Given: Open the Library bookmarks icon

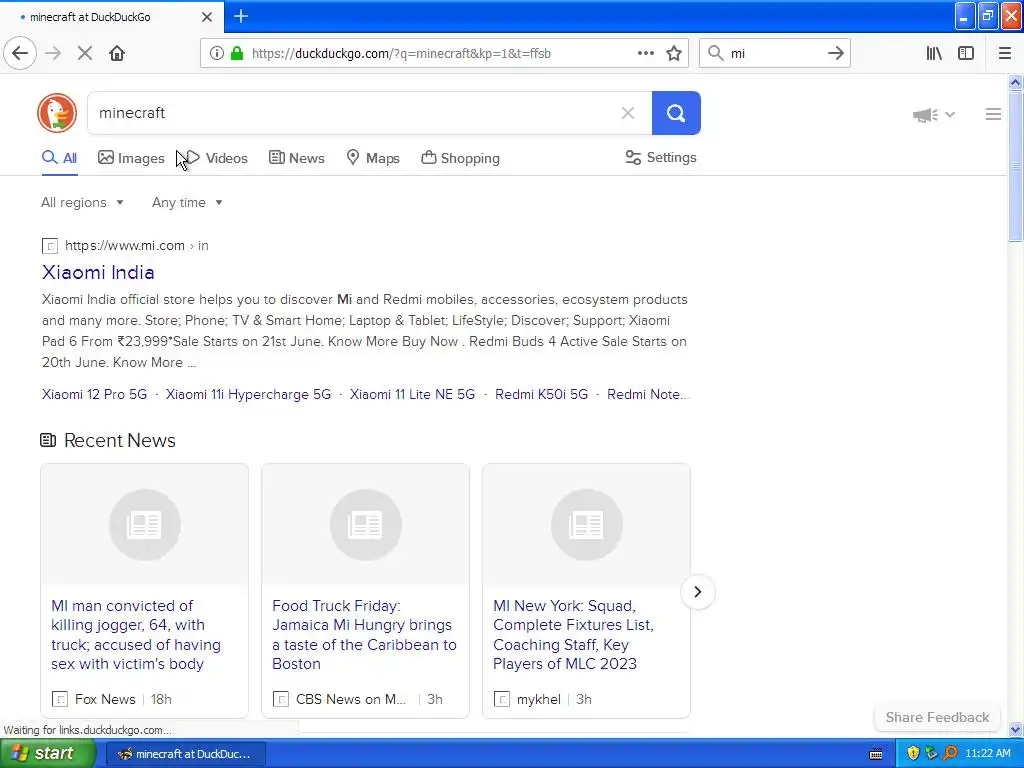Looking at the screenshot, I should (x=934, y=54).
